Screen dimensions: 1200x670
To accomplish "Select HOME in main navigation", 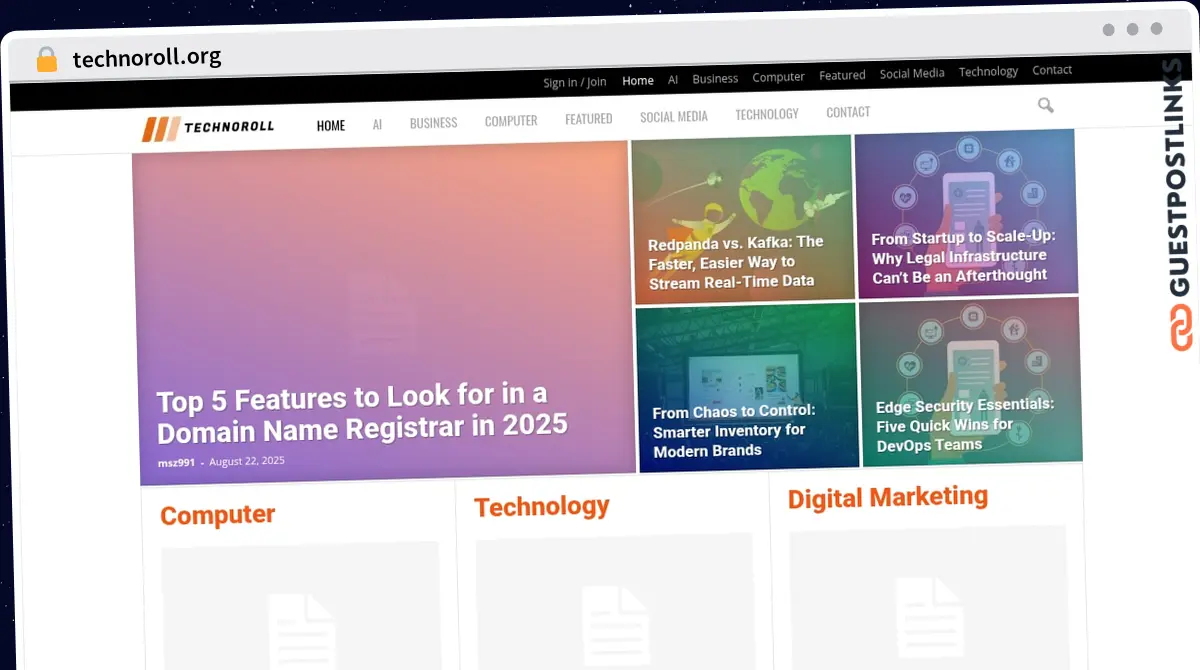I will [x=331, y=126].
